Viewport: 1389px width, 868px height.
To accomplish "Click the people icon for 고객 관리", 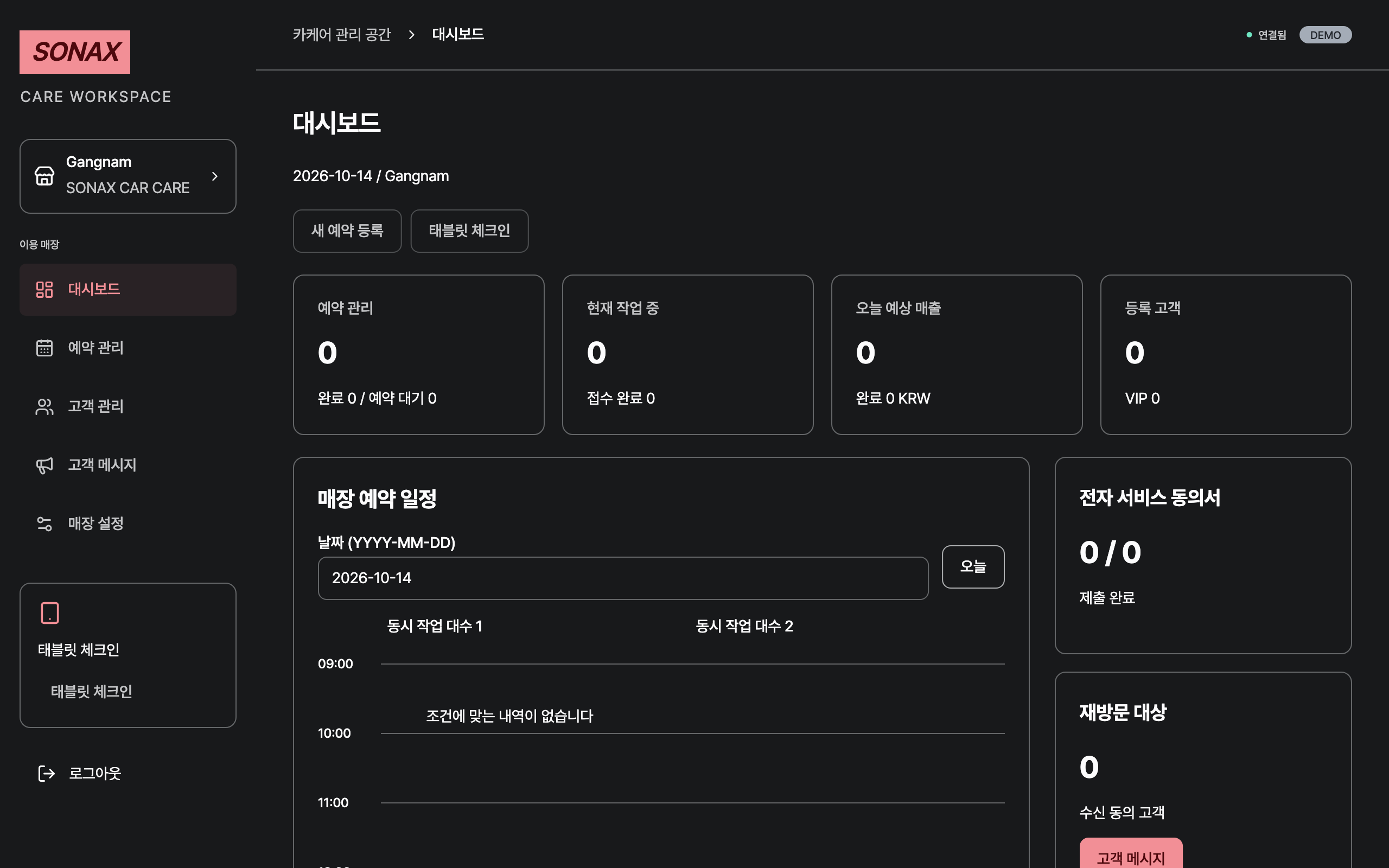I will (44, 406).
